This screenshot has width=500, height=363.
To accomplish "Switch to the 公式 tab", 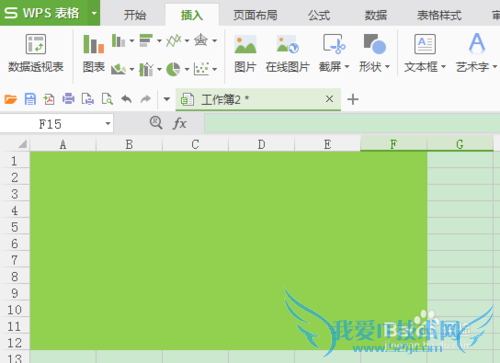I will (x=319, y=15).
